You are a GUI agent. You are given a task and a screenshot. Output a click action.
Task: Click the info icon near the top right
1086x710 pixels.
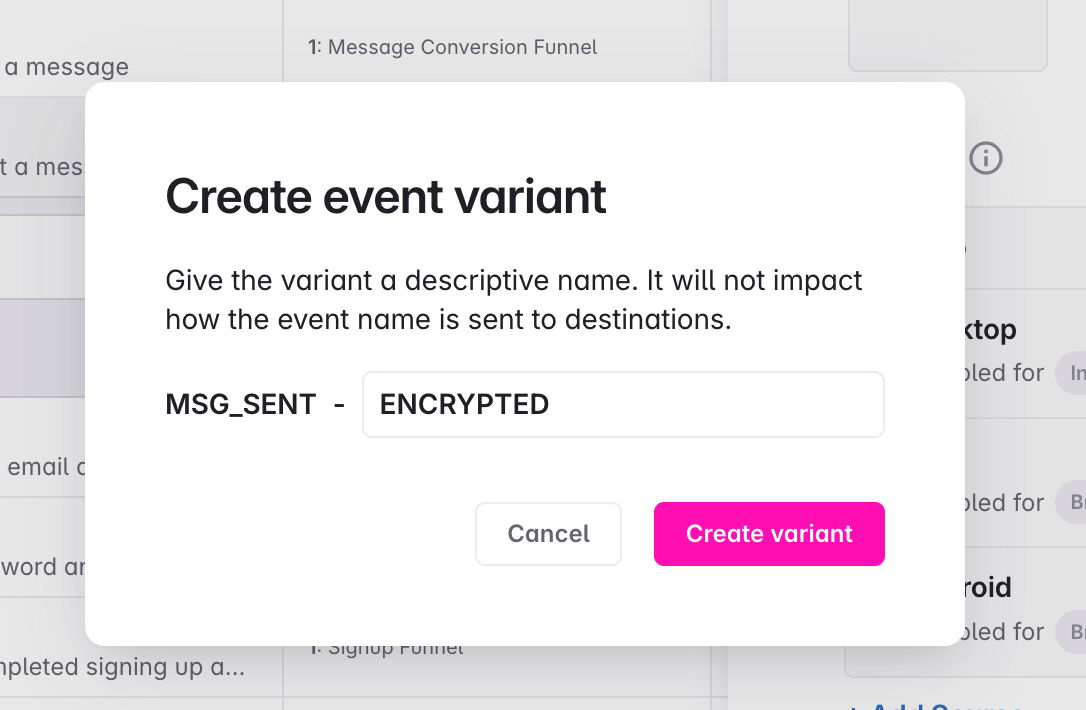pyautogui.click(x=985, y=158)
